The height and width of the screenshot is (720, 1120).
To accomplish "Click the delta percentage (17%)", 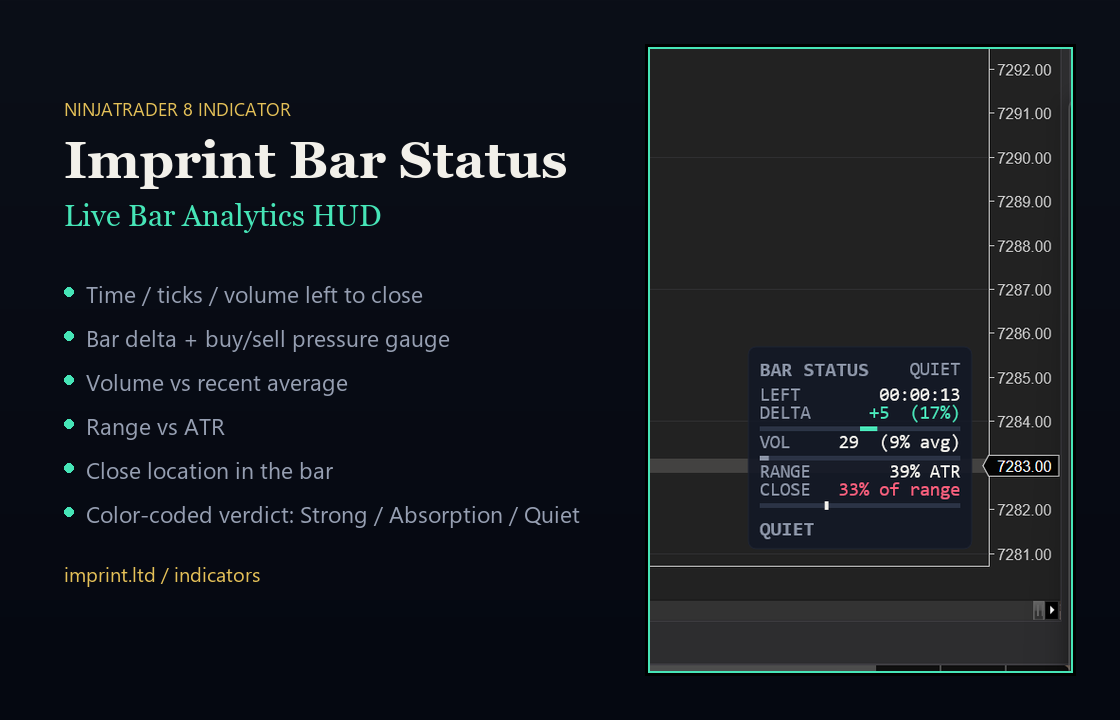I will point(935,413).
